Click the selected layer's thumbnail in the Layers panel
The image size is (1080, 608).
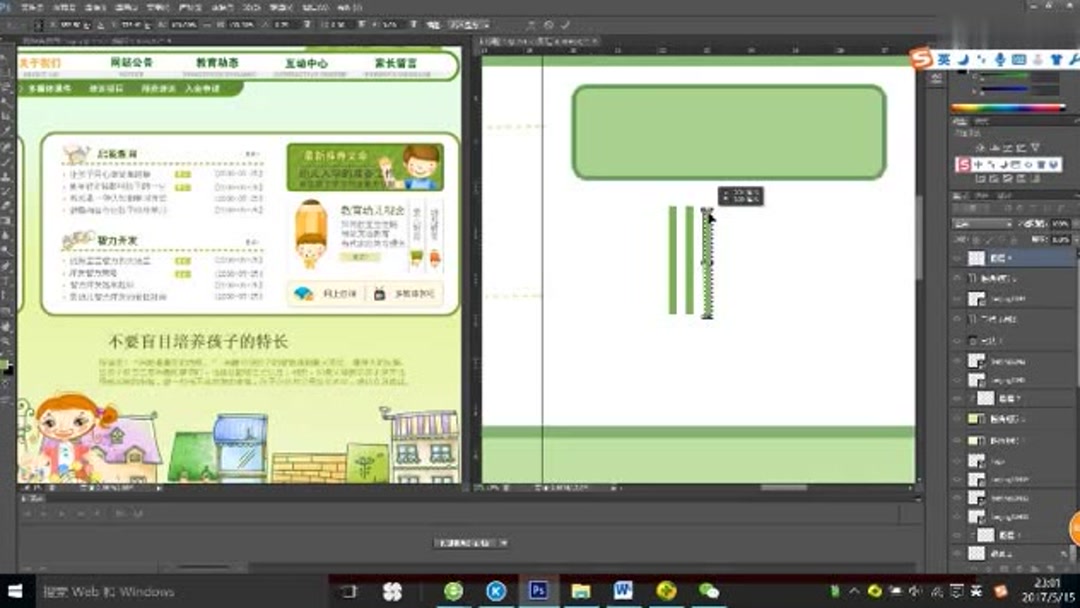978,258
